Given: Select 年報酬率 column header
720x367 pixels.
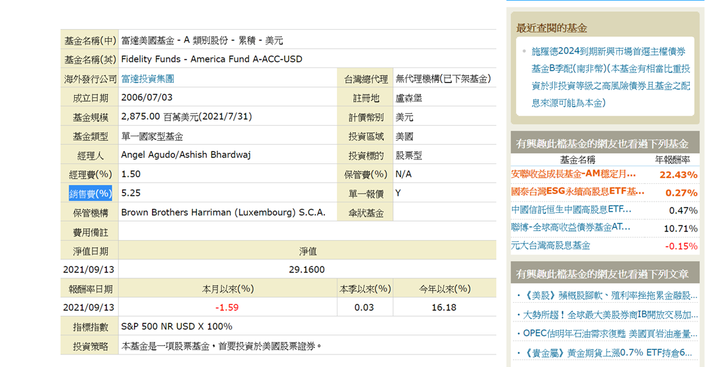Looking at the screenshot, I should point(672,159).
